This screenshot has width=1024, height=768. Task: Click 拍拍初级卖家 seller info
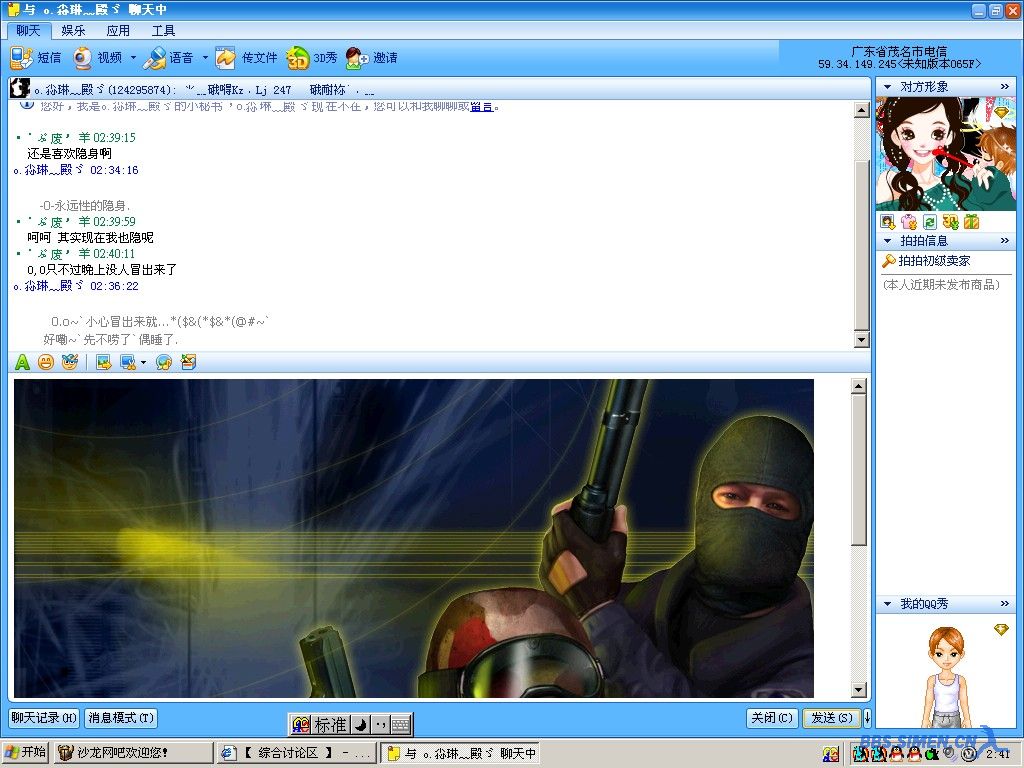927,261
